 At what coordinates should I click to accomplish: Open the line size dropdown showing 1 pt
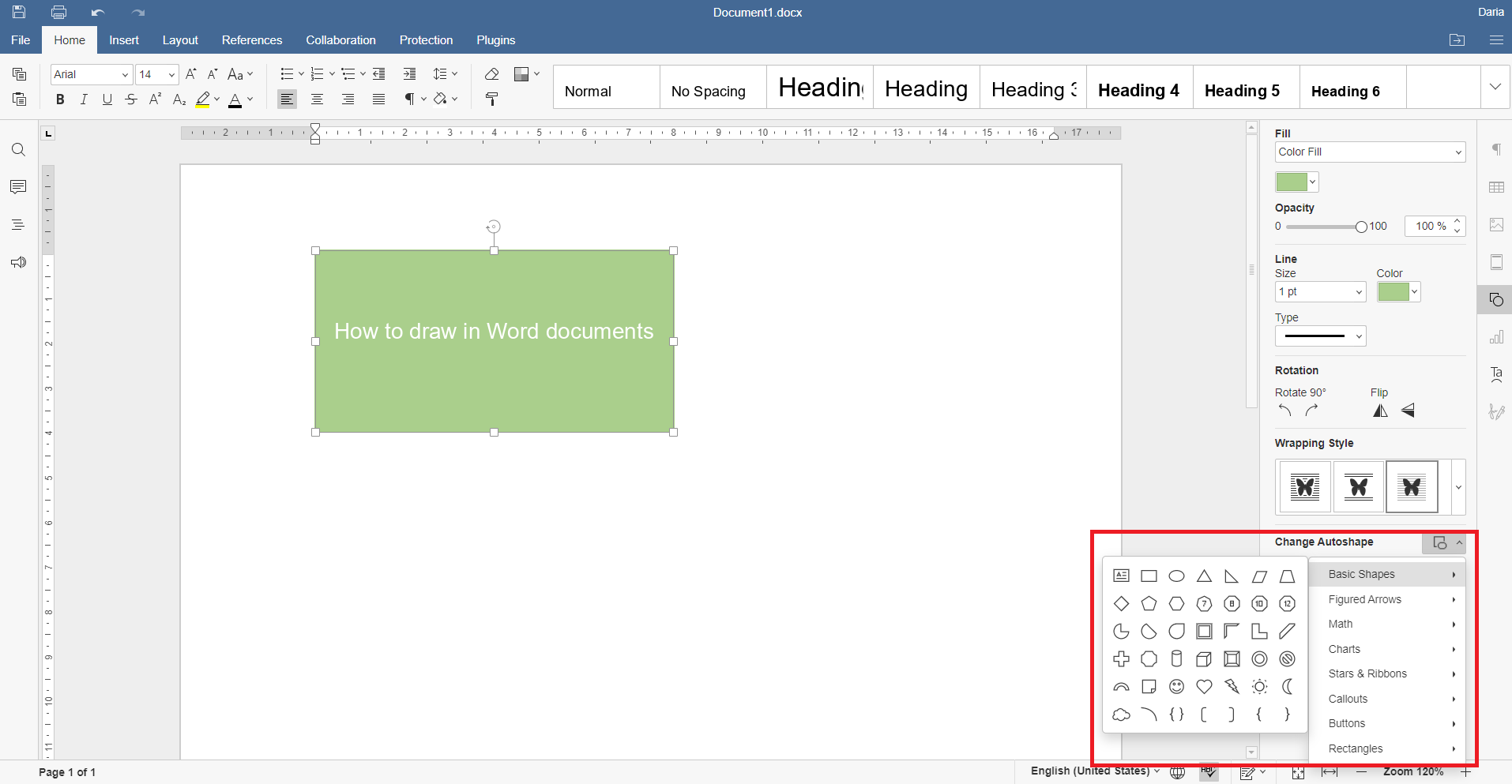click(x=1319, y=291)
